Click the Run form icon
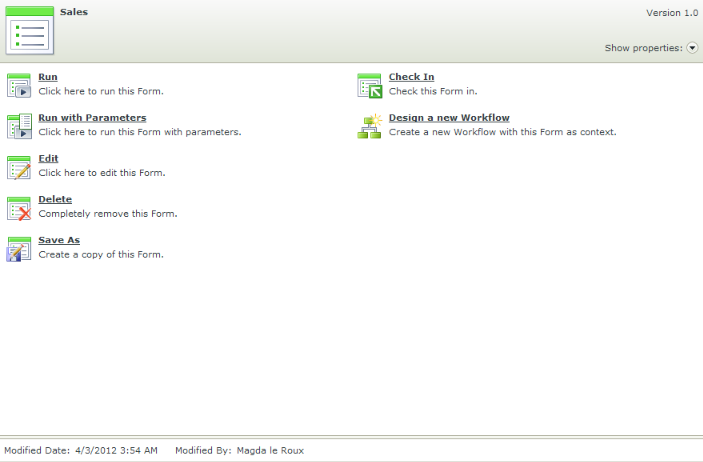This screenshot has width=703, height=462. click(x=19, y=85)
